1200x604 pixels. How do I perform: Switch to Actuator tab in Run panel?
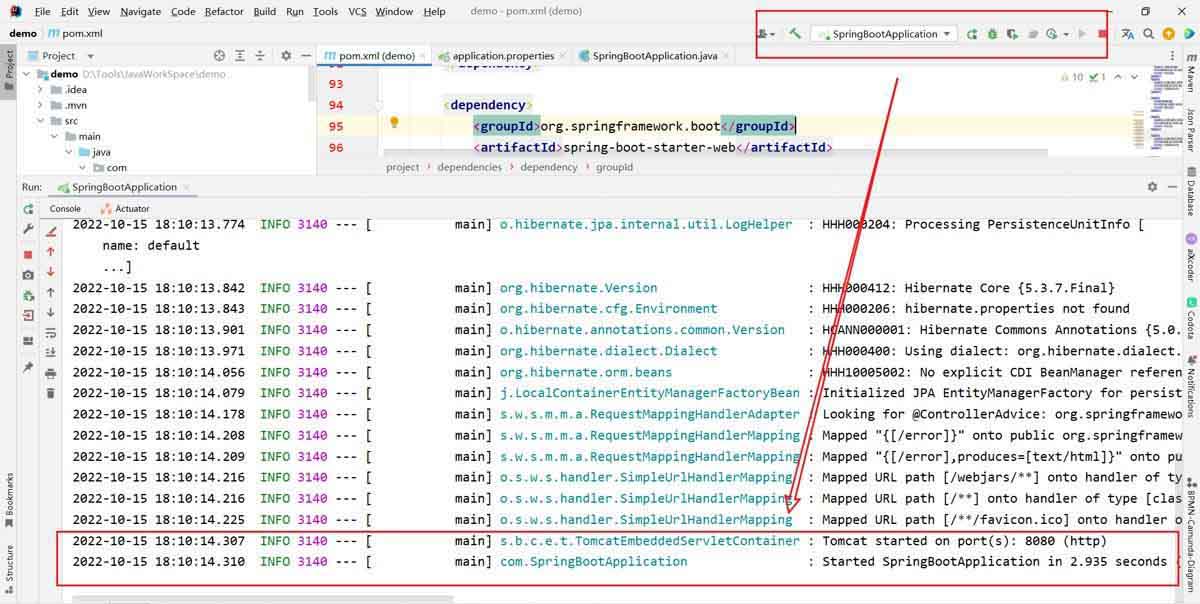pos(125,208)
